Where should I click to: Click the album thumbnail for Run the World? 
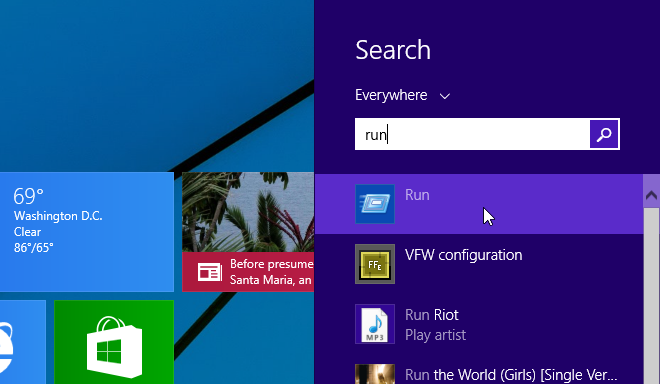pos(375,374)
